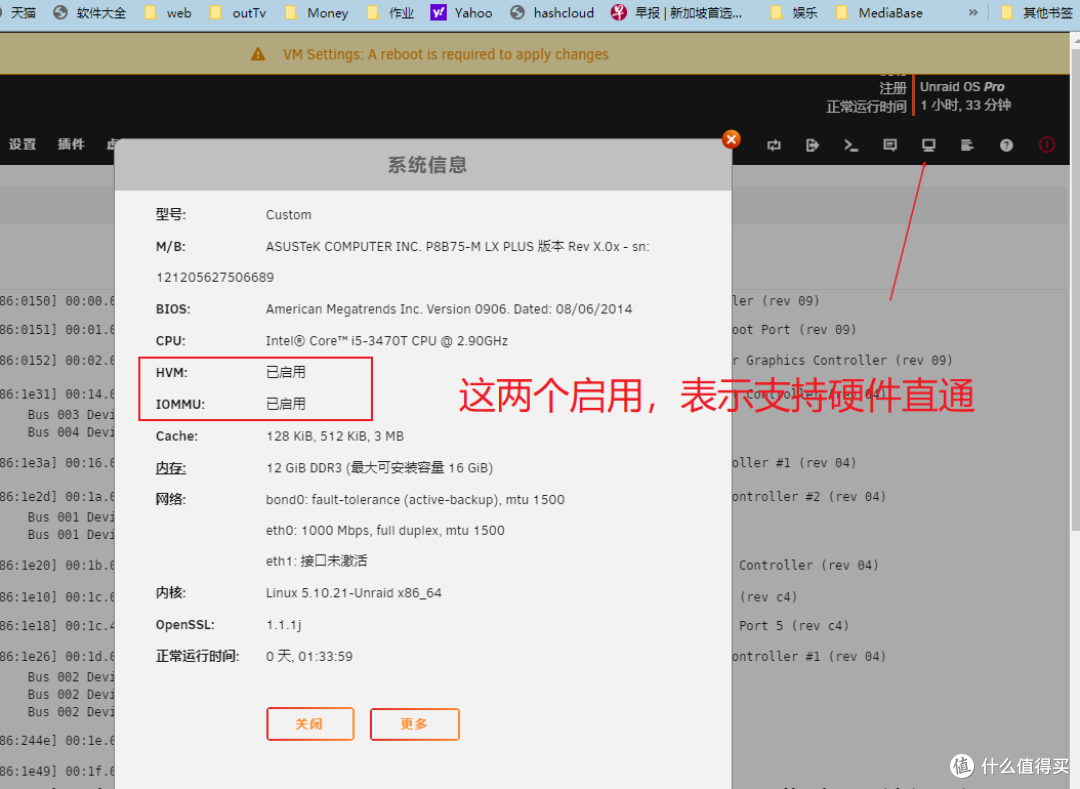Click the purple Yahoo favicon

point(438,12)
